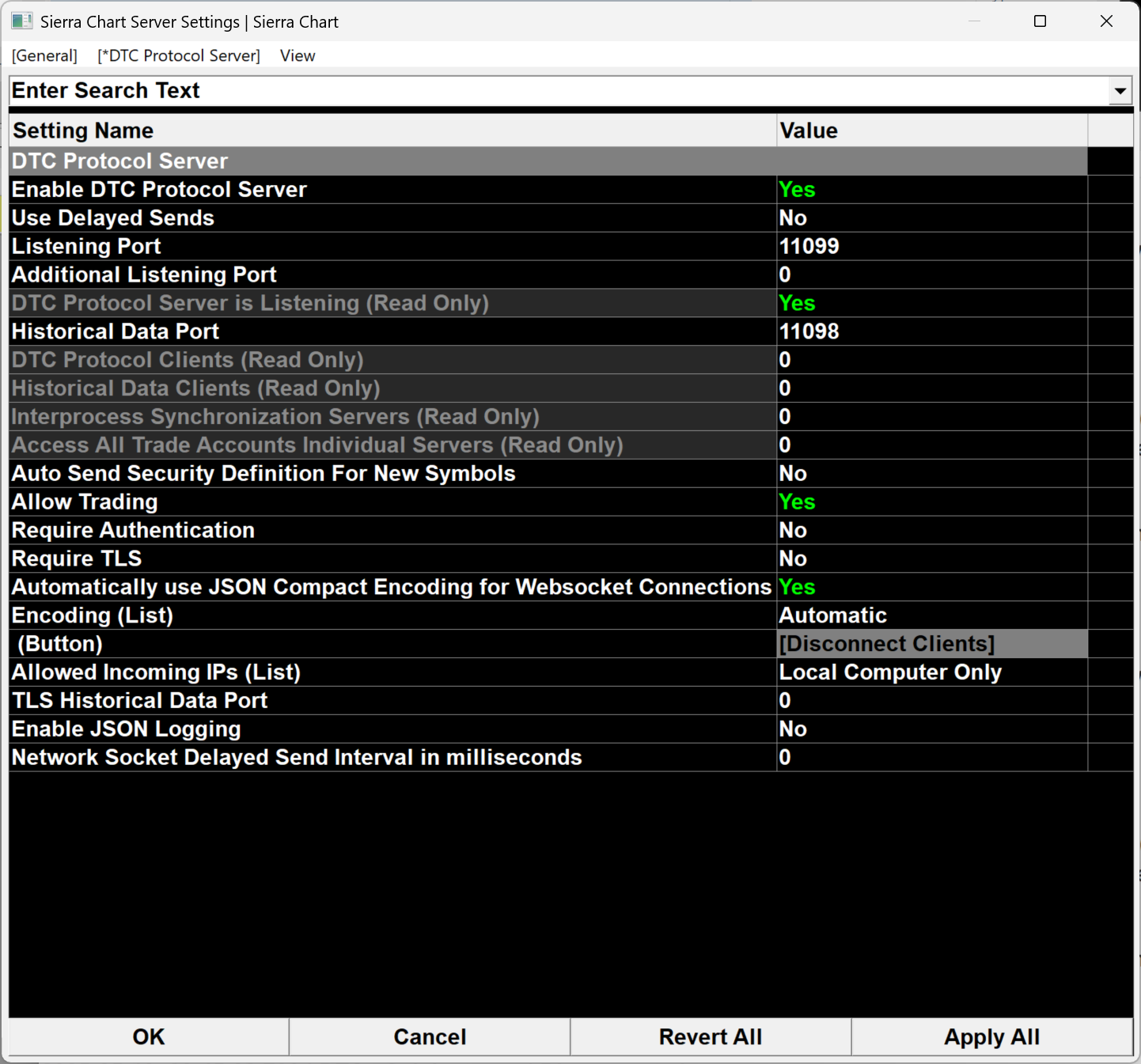
Task: Edit Historical Data Port value 11098
Action: [932, 331]
